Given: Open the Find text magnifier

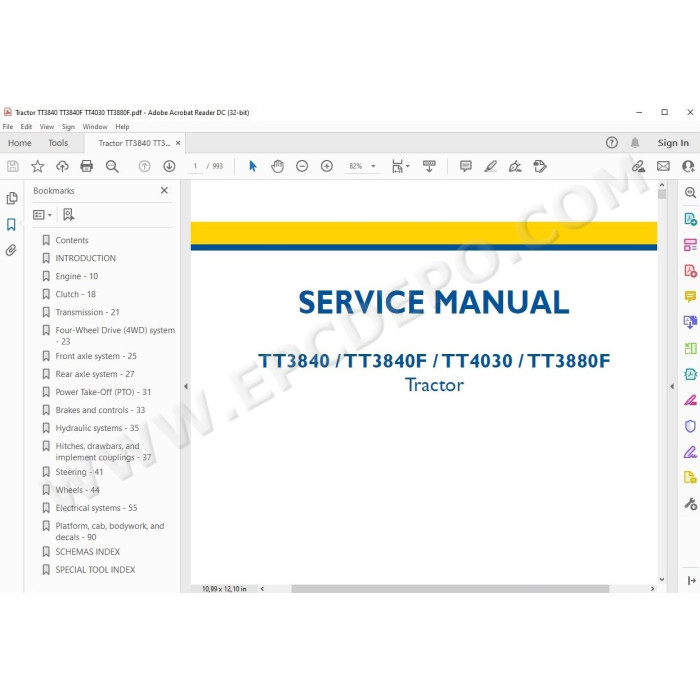Looking at the screenshot, I should click(x=112, y=167).
